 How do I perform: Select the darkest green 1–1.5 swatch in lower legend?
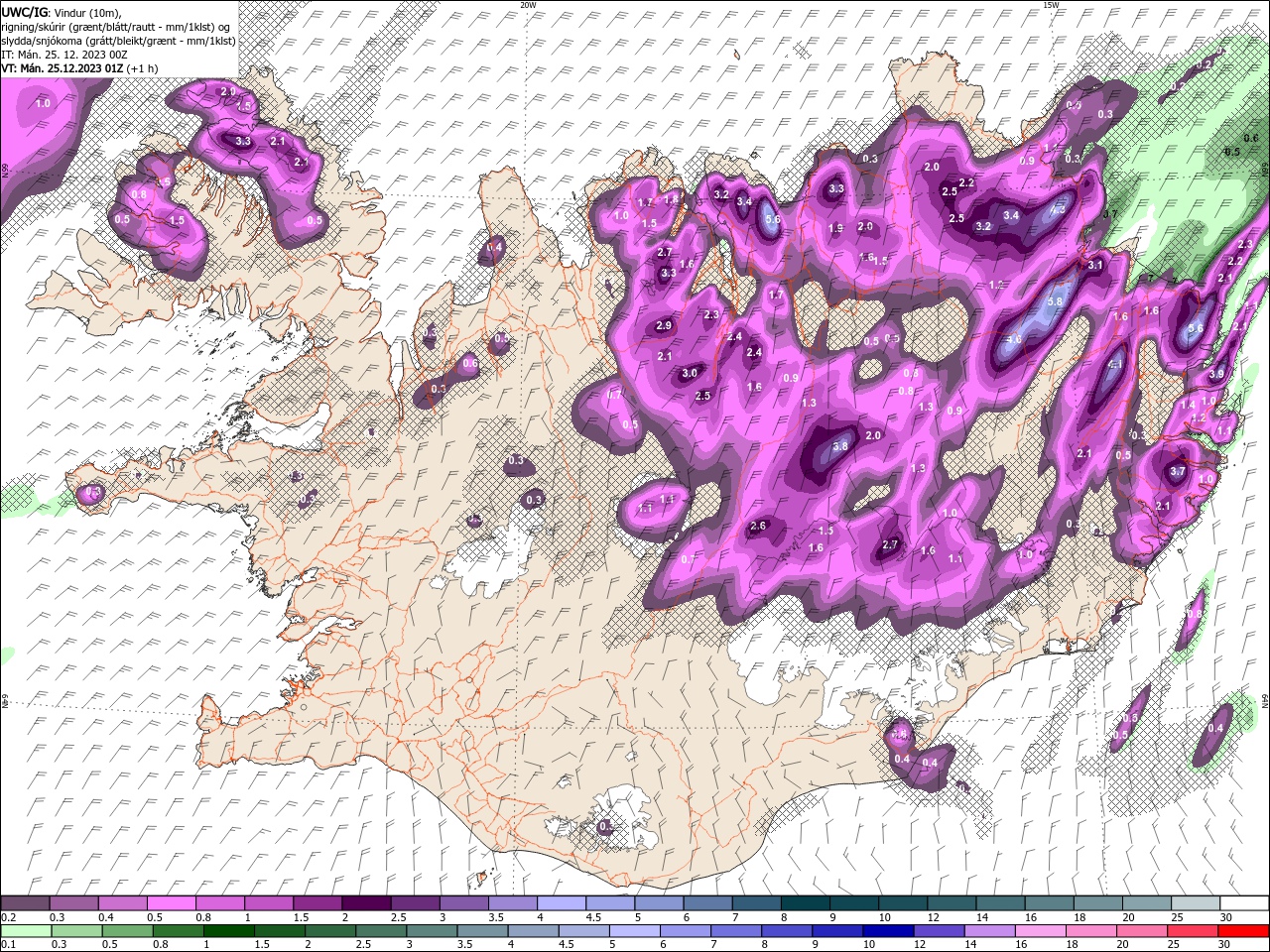229,931
